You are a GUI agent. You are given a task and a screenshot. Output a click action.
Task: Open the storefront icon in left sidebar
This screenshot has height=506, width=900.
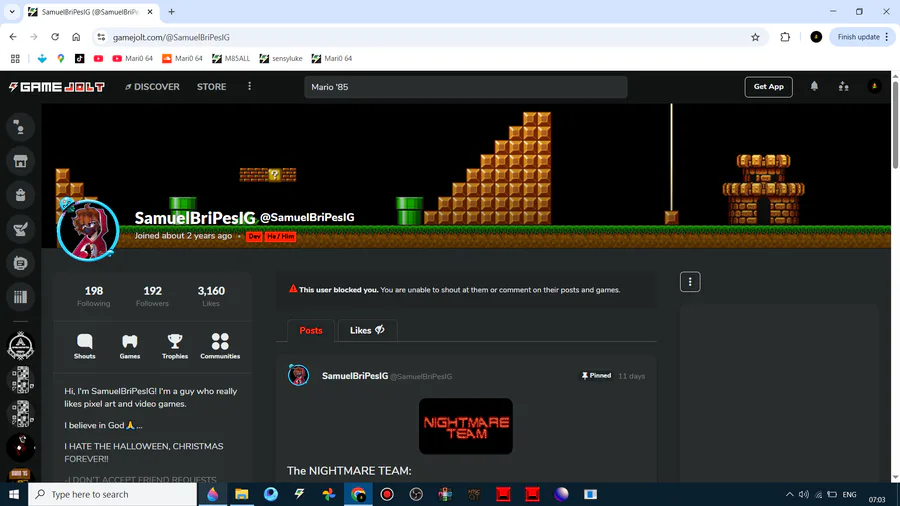pos(20,161)
